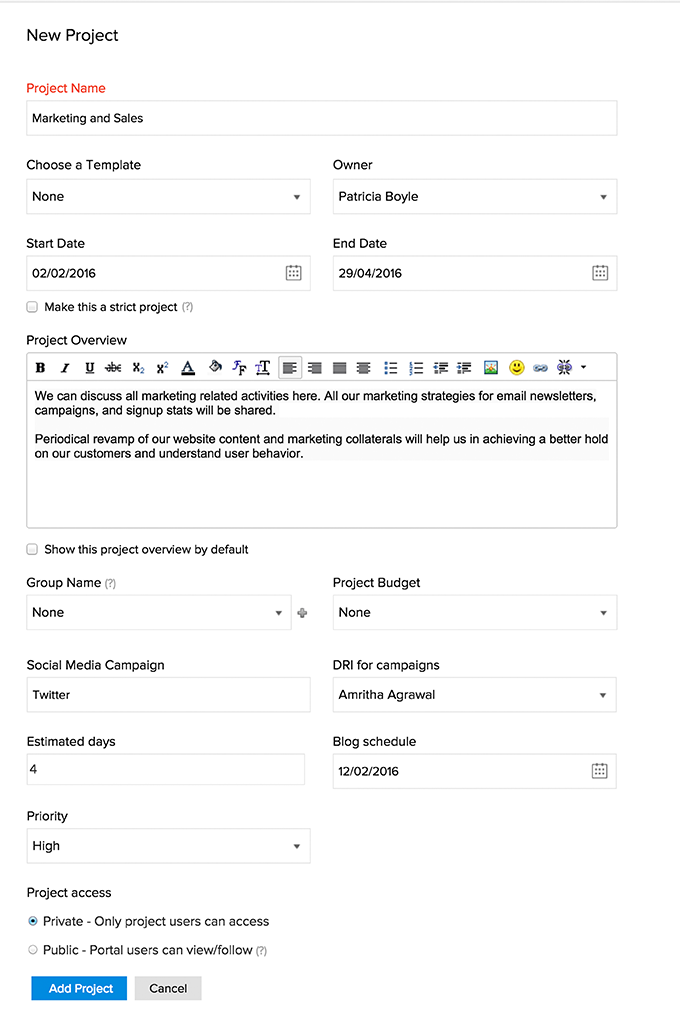
Task: Open the smiley emoticon picker
Action: (x=516, y=368)
